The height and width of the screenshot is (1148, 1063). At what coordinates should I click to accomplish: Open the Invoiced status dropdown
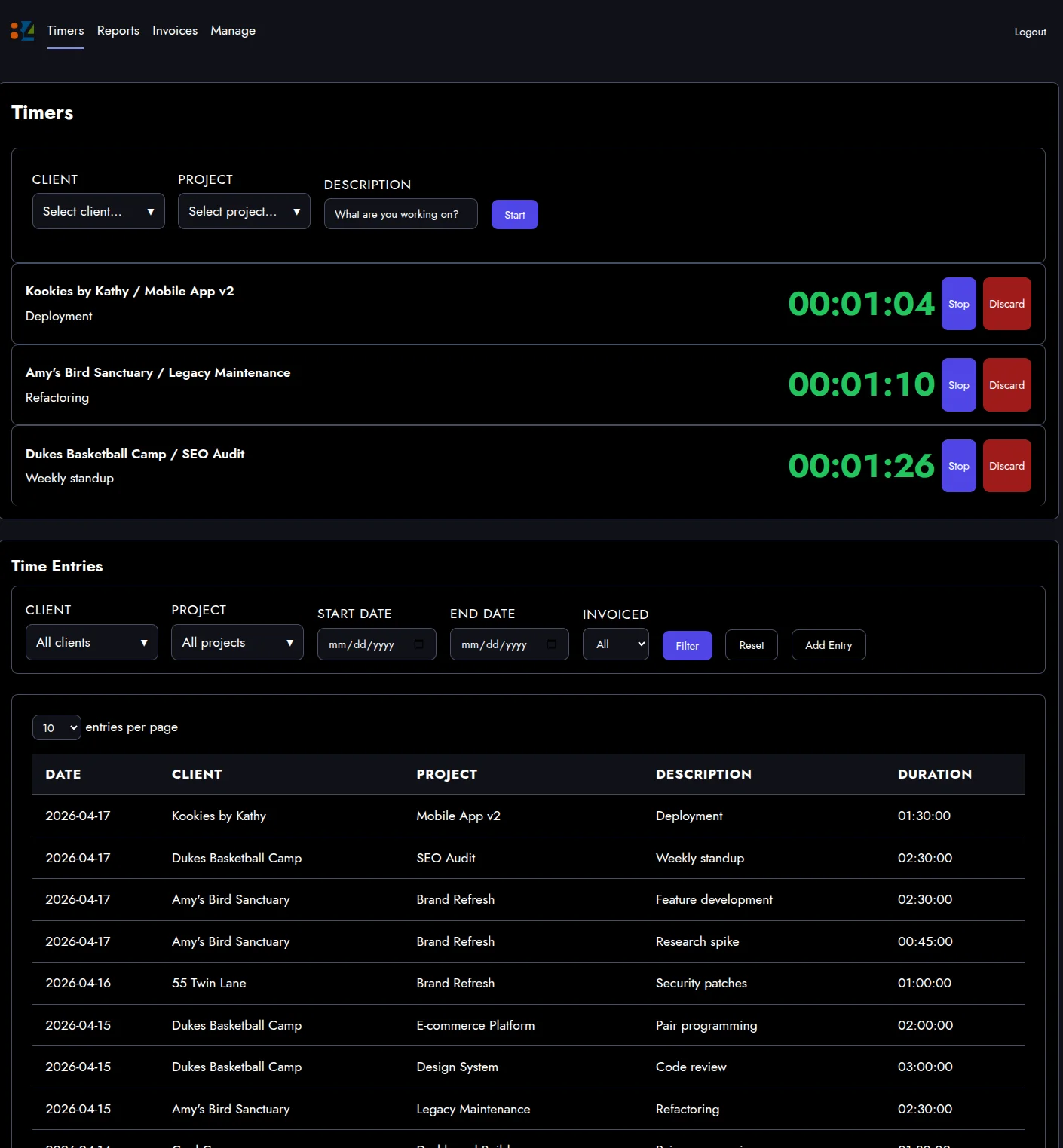tap(615, 644)
